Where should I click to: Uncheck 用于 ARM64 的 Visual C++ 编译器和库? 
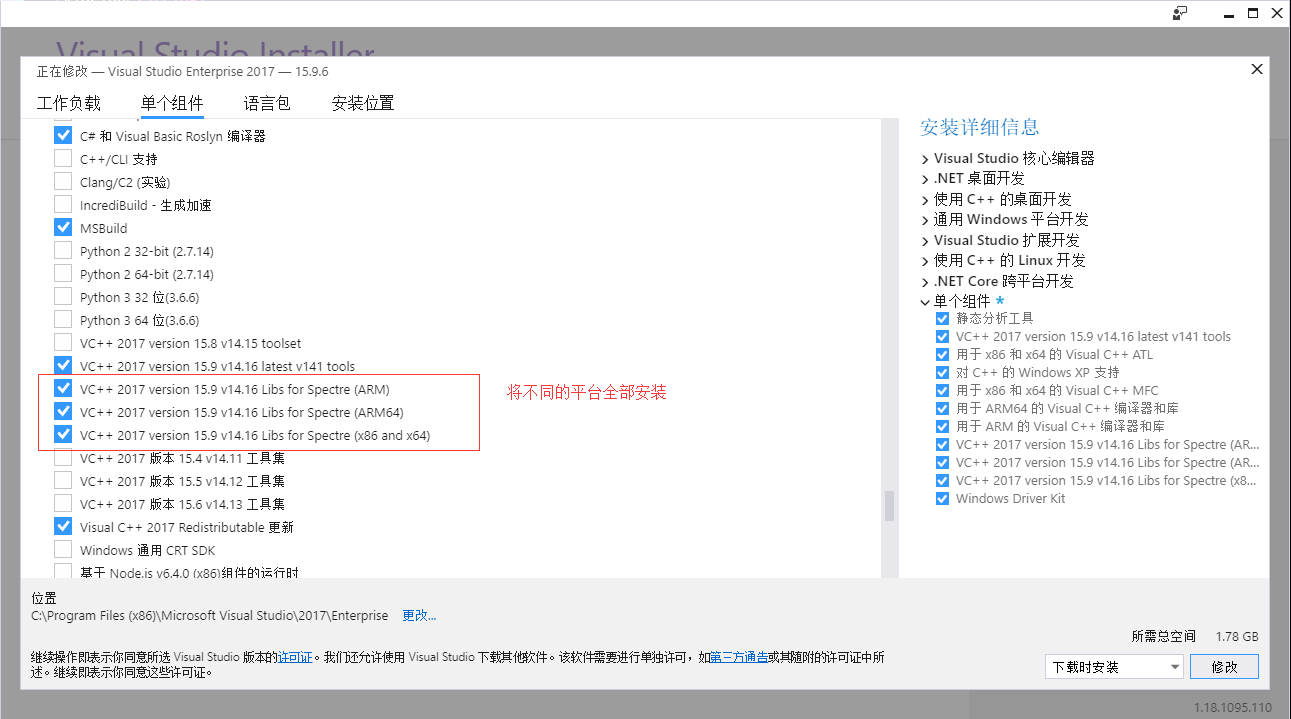click(x=942, y=409)
